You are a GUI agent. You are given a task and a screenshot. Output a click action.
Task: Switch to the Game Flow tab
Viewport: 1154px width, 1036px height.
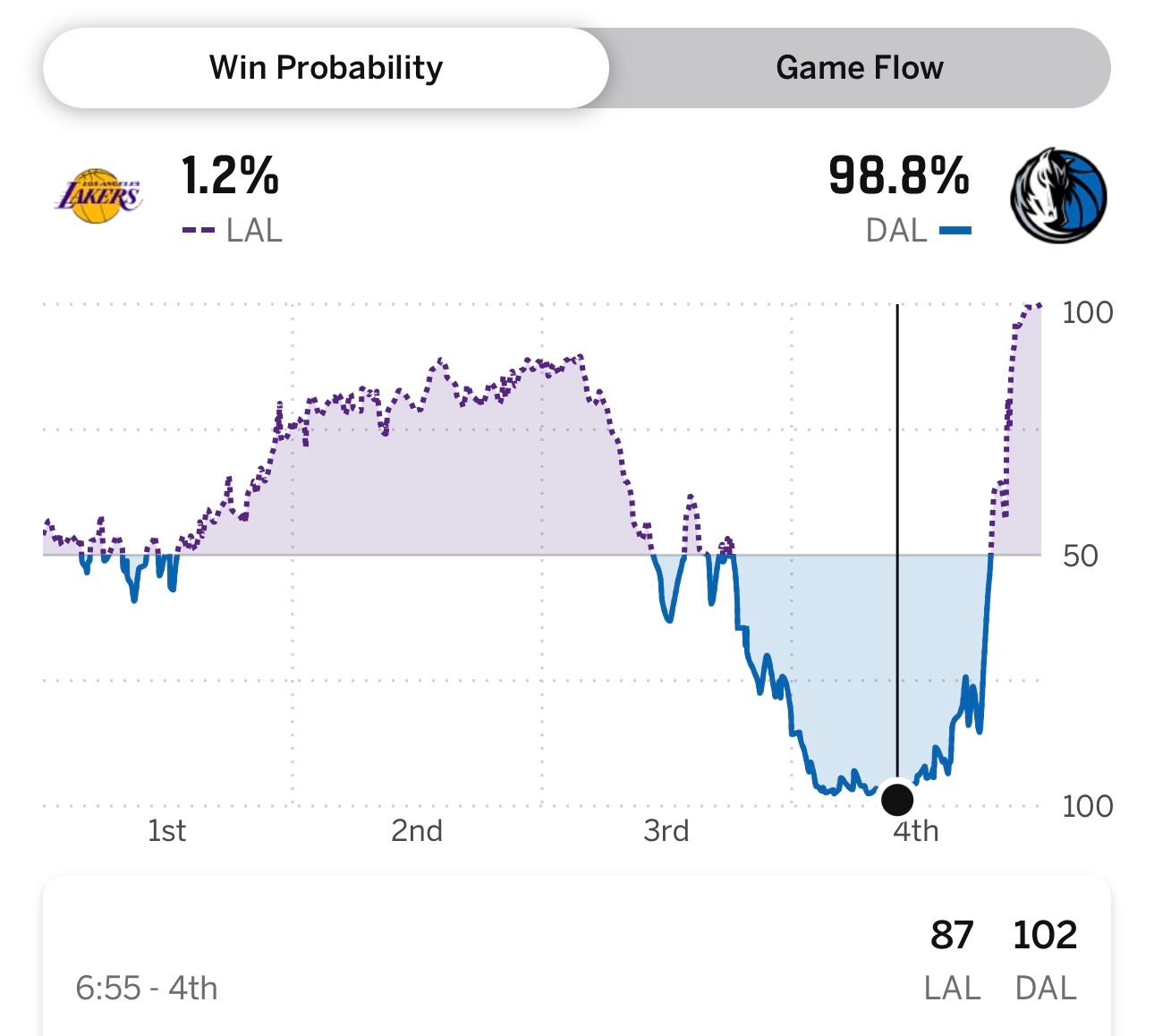click(x=859, y=68)
